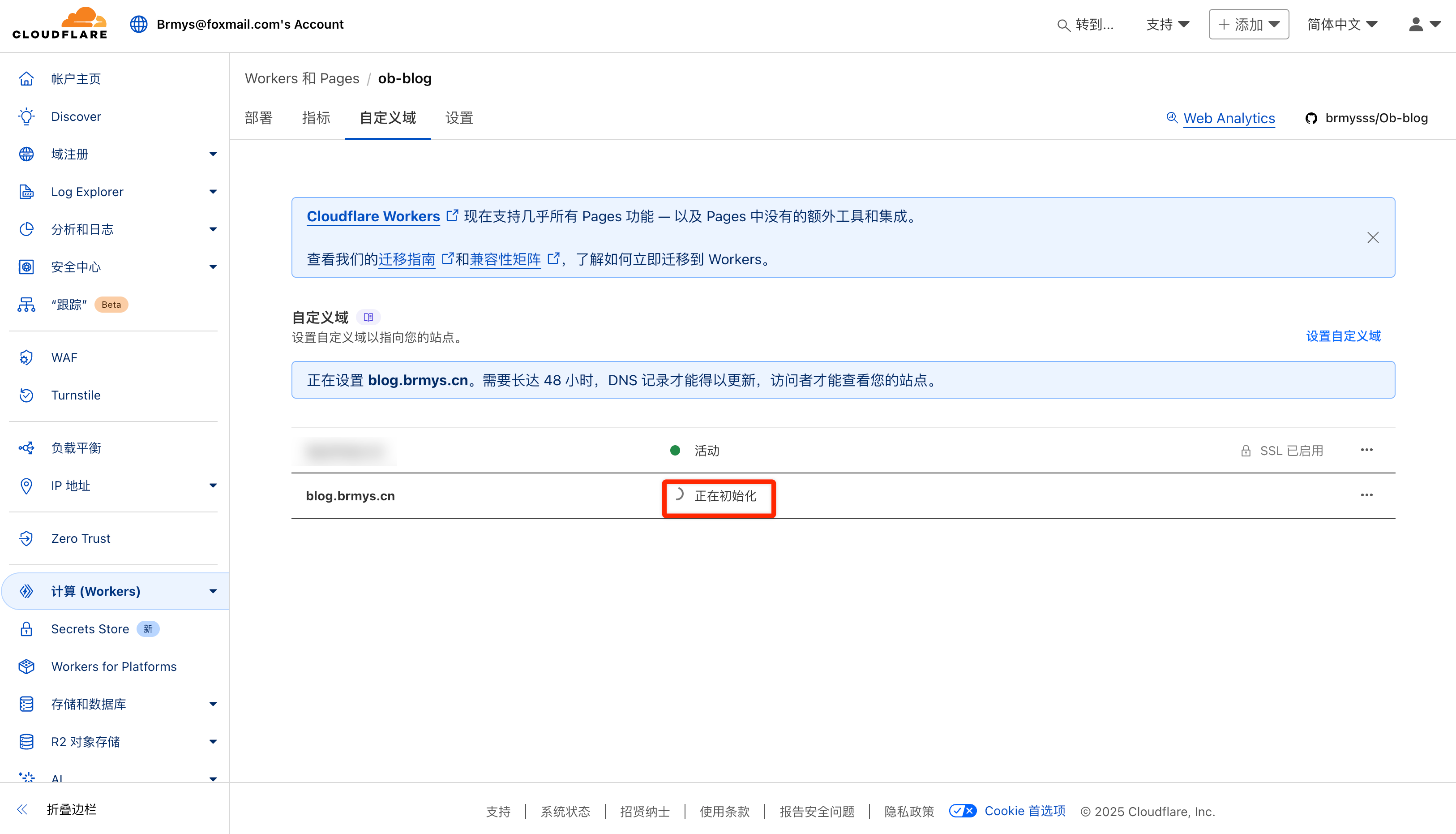The width and height of the screenshot is (1456, 834).
Task: Click the 计算 (Workers) diamond icon
Action: coord(26,591)
